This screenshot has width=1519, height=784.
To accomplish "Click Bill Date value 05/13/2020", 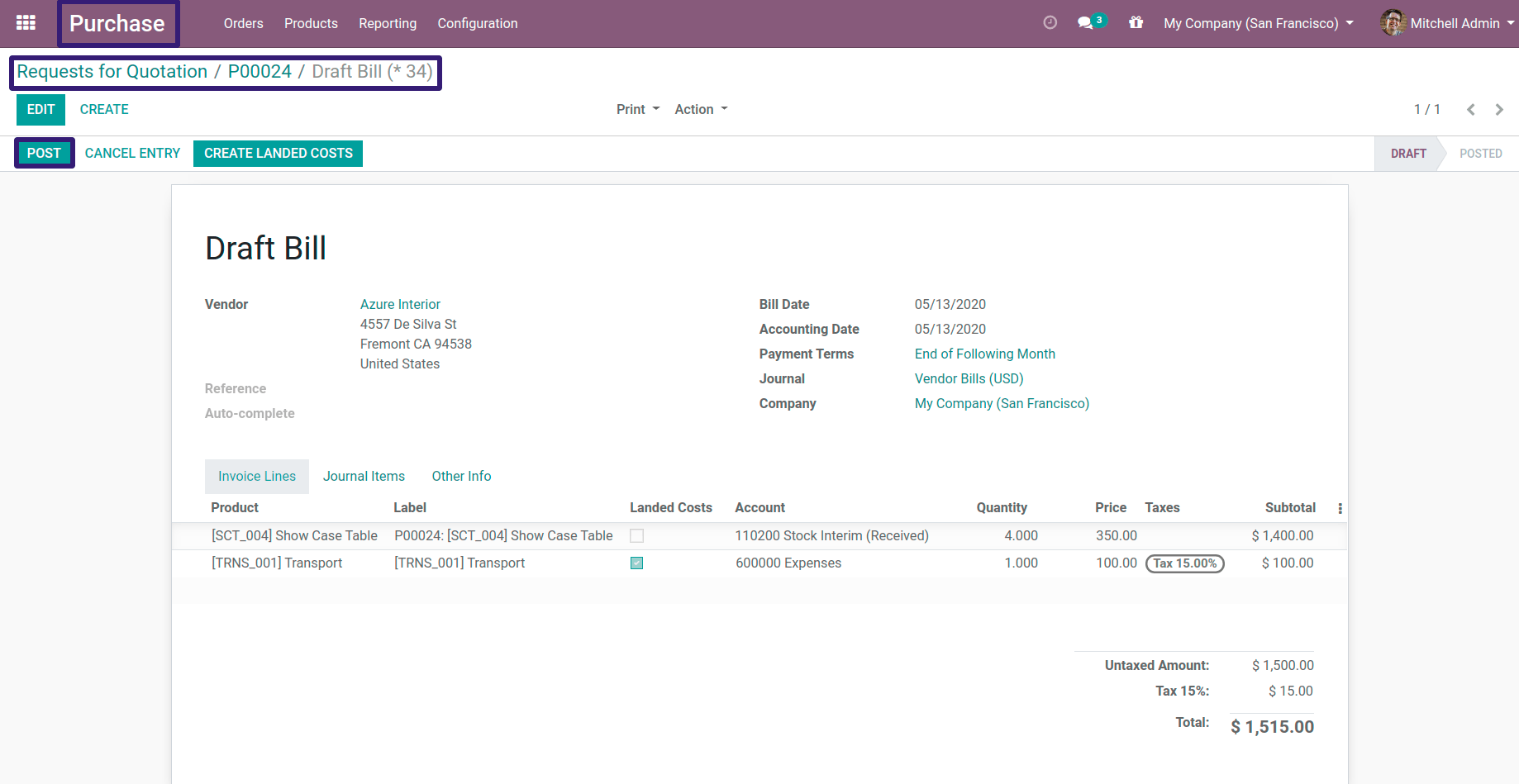I will pos(950,305).
